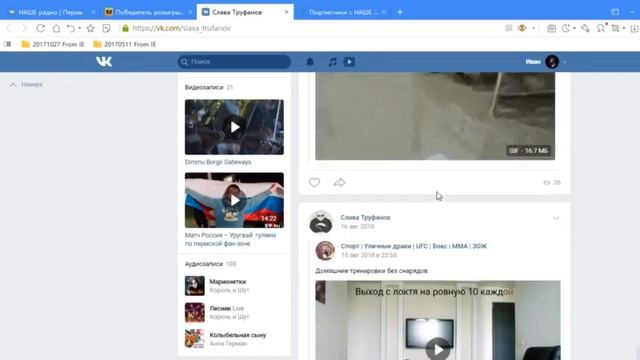
Task: Like the GIF post with heart
Action: [314, 182]
